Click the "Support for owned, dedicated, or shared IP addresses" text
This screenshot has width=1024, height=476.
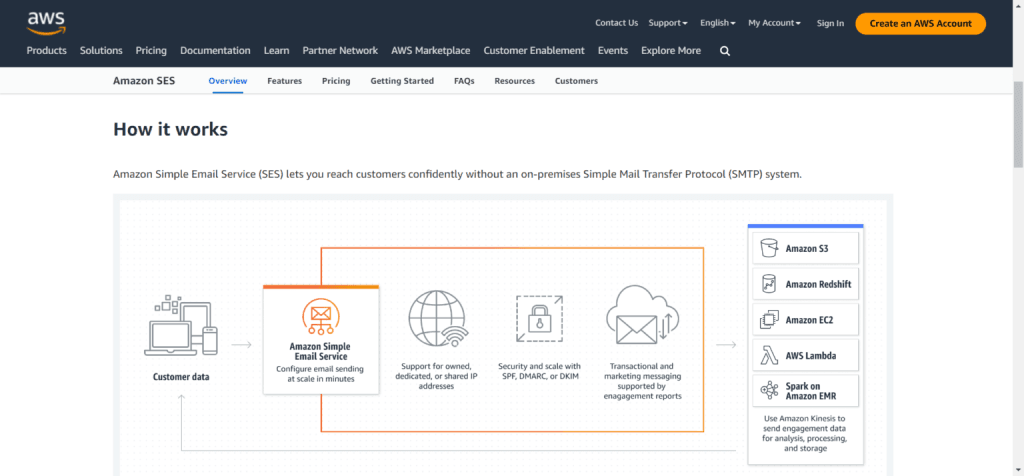click(436, 376)
